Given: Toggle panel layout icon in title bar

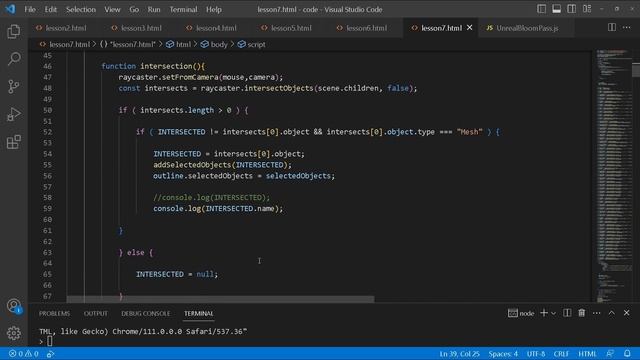Looking at the screenshot, I should pyautogui.click(x=556, y=9).
